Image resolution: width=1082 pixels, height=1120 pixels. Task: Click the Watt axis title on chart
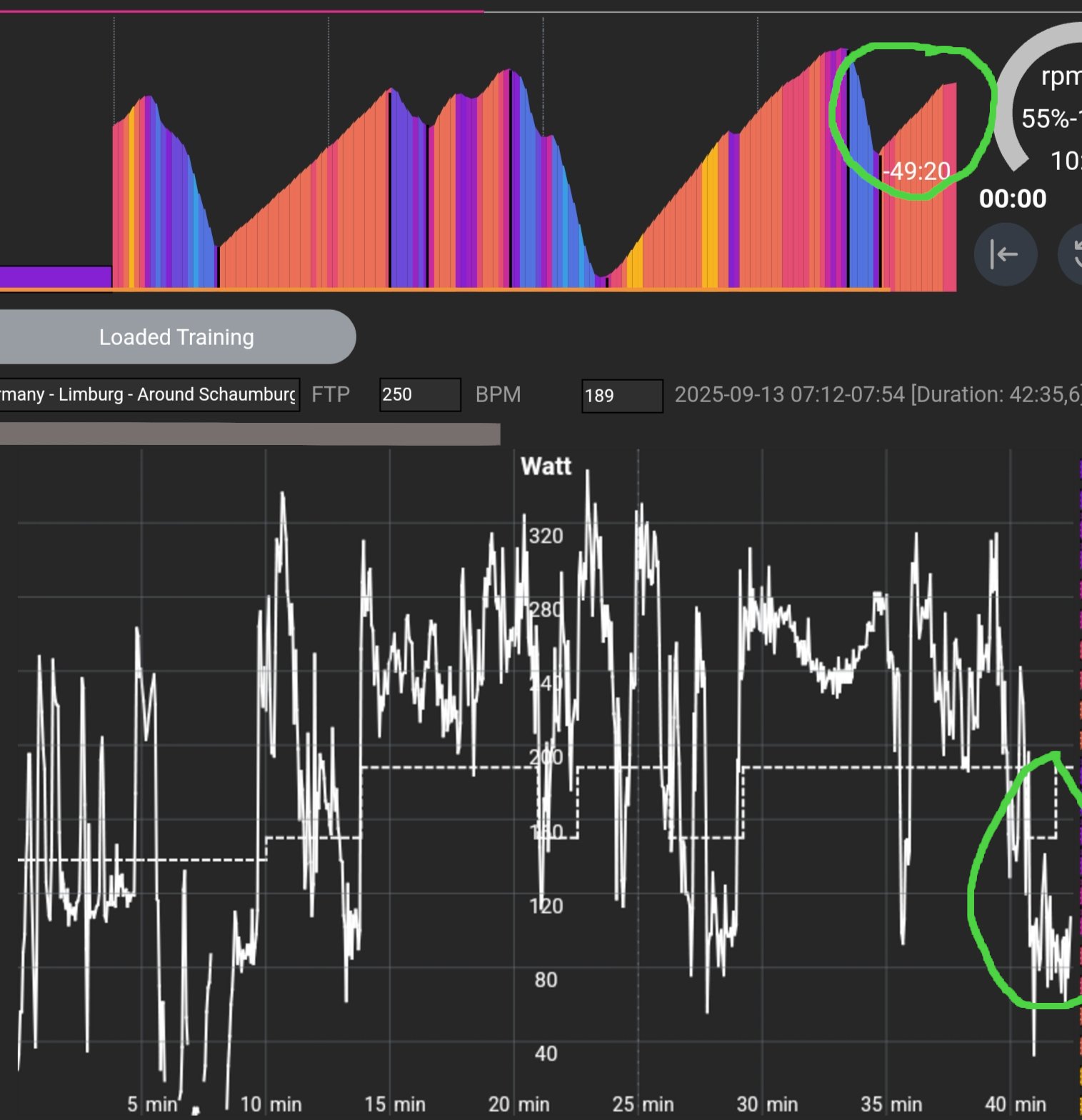(x=546, y=466)
